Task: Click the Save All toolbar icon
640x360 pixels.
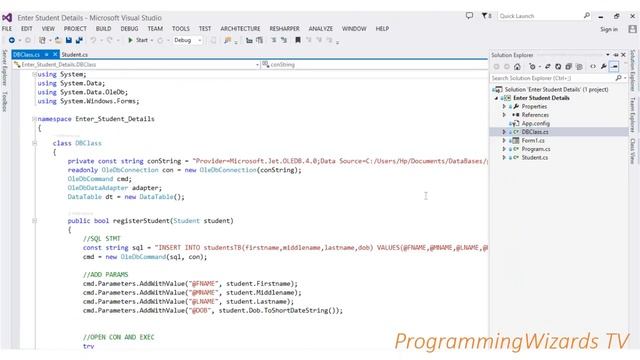Action: click(x=79, y=40)
